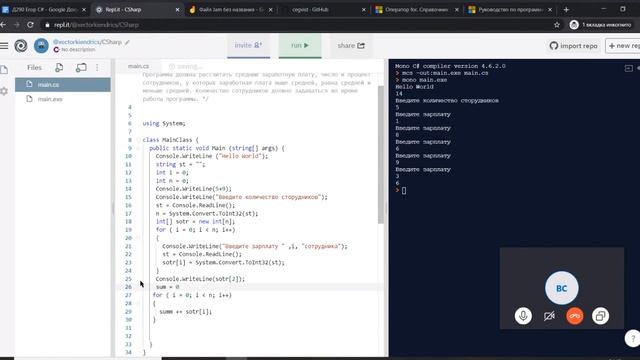Bookmark page with star icon
This screenshot has height=360, width=640.
coord(557,25)
